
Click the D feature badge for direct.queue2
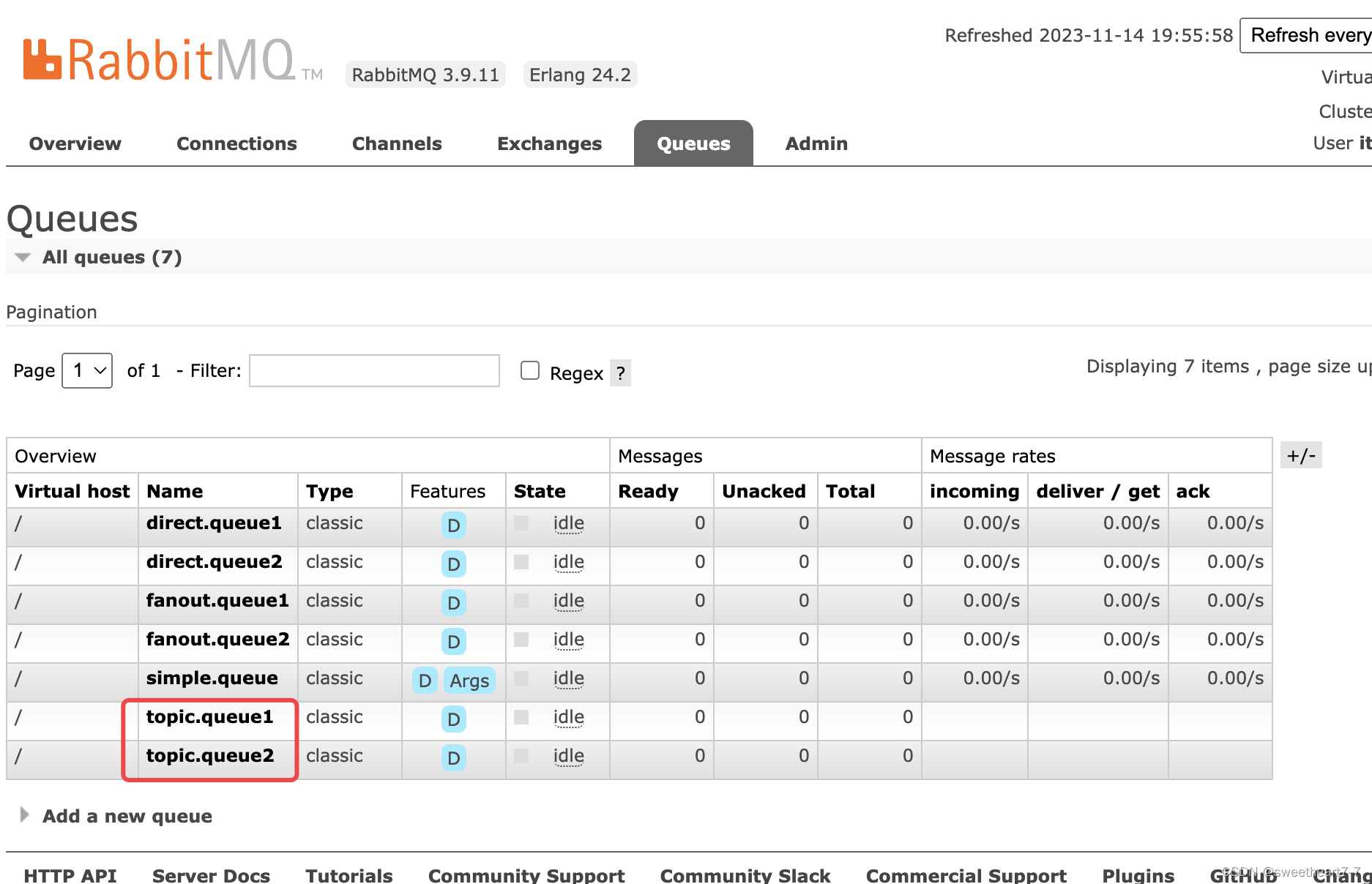454,563
